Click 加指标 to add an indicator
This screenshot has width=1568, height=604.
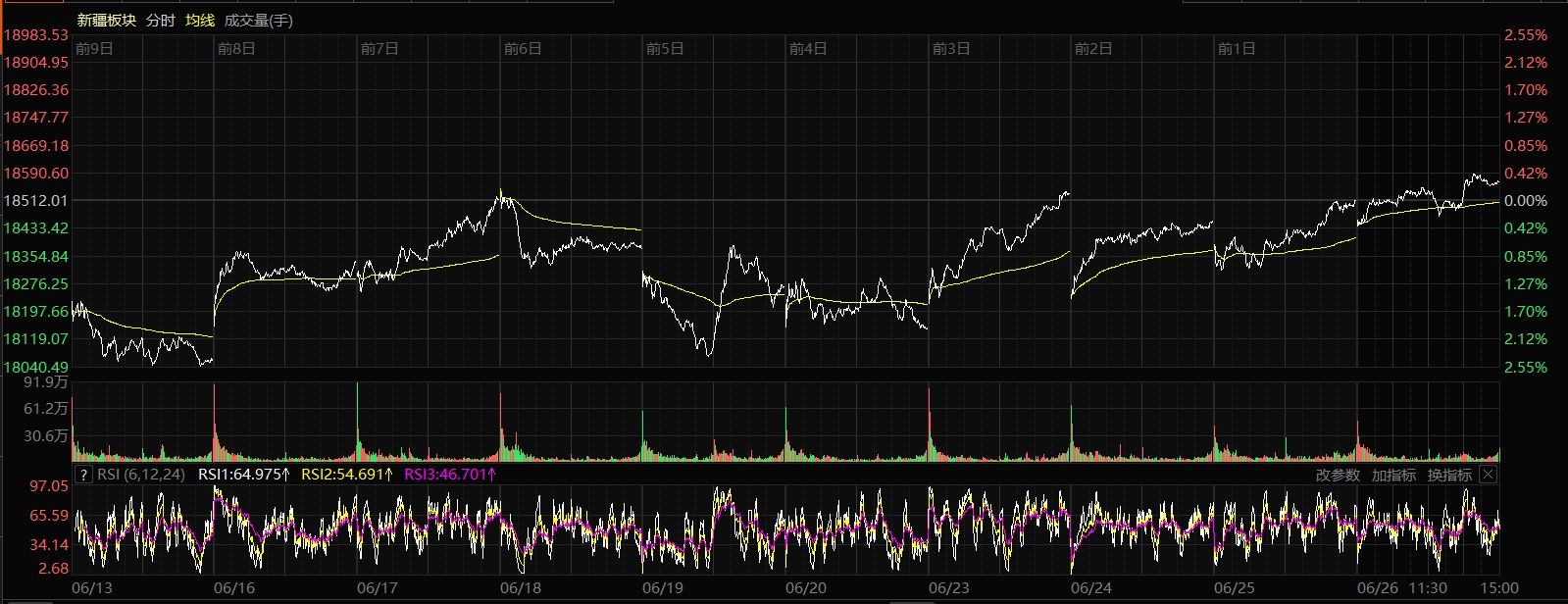pyautogui.click(x=1393, y=475)
